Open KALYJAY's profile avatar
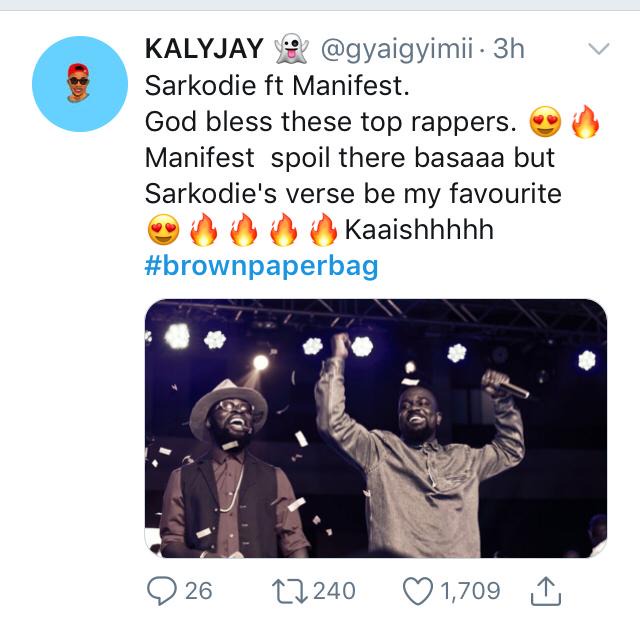Image resolution: width=640 pixels, height=622 pixels. [x=80, y=84]
